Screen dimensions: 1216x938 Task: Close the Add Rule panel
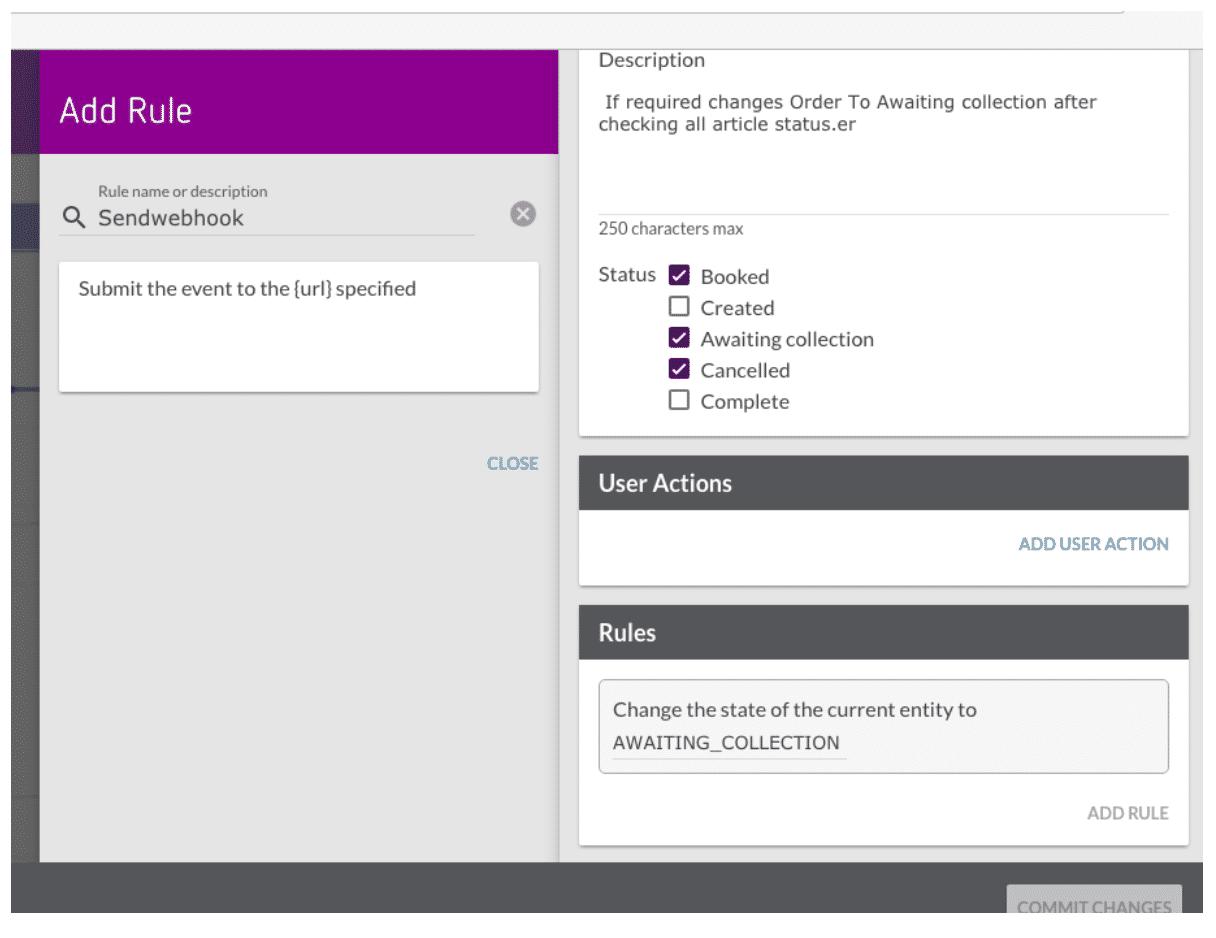click(x=512, y=463)
